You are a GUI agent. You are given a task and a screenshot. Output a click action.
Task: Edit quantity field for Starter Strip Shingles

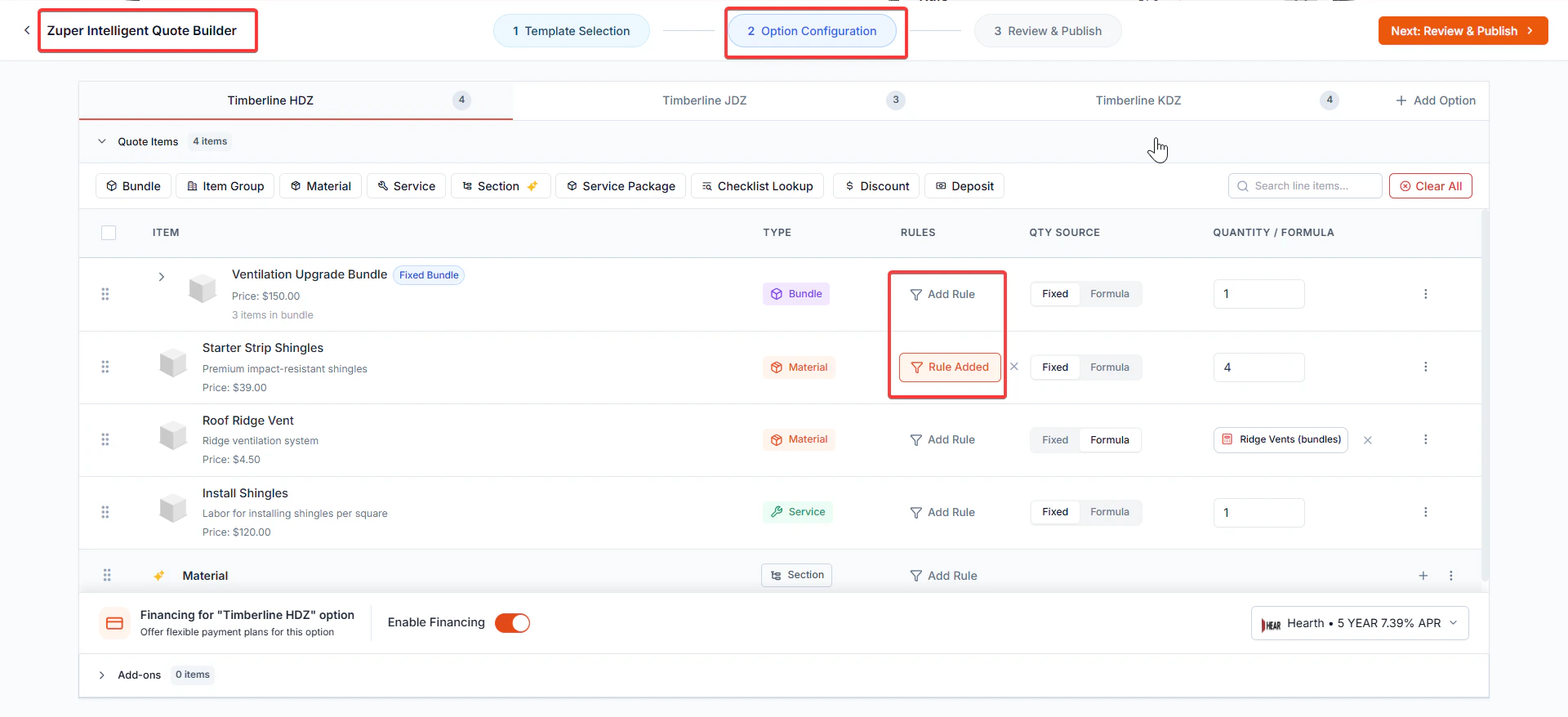click(1259, 367)
